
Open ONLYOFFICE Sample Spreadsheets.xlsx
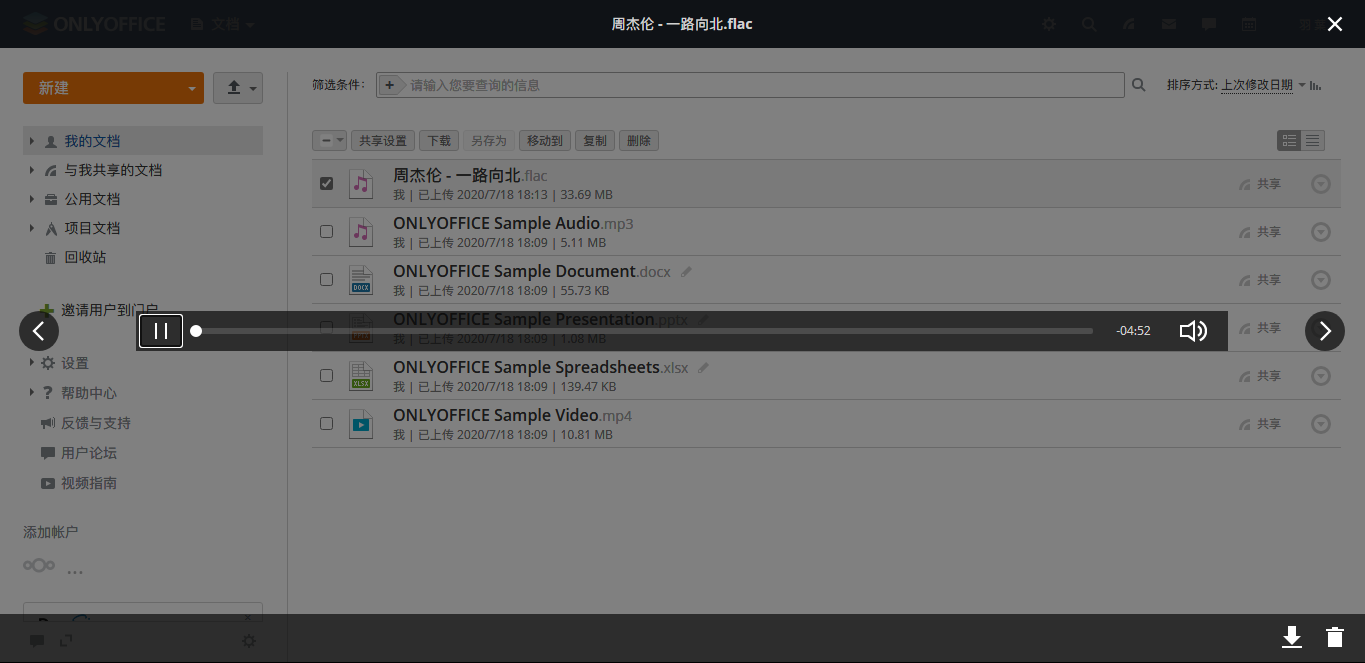point(541,367)
